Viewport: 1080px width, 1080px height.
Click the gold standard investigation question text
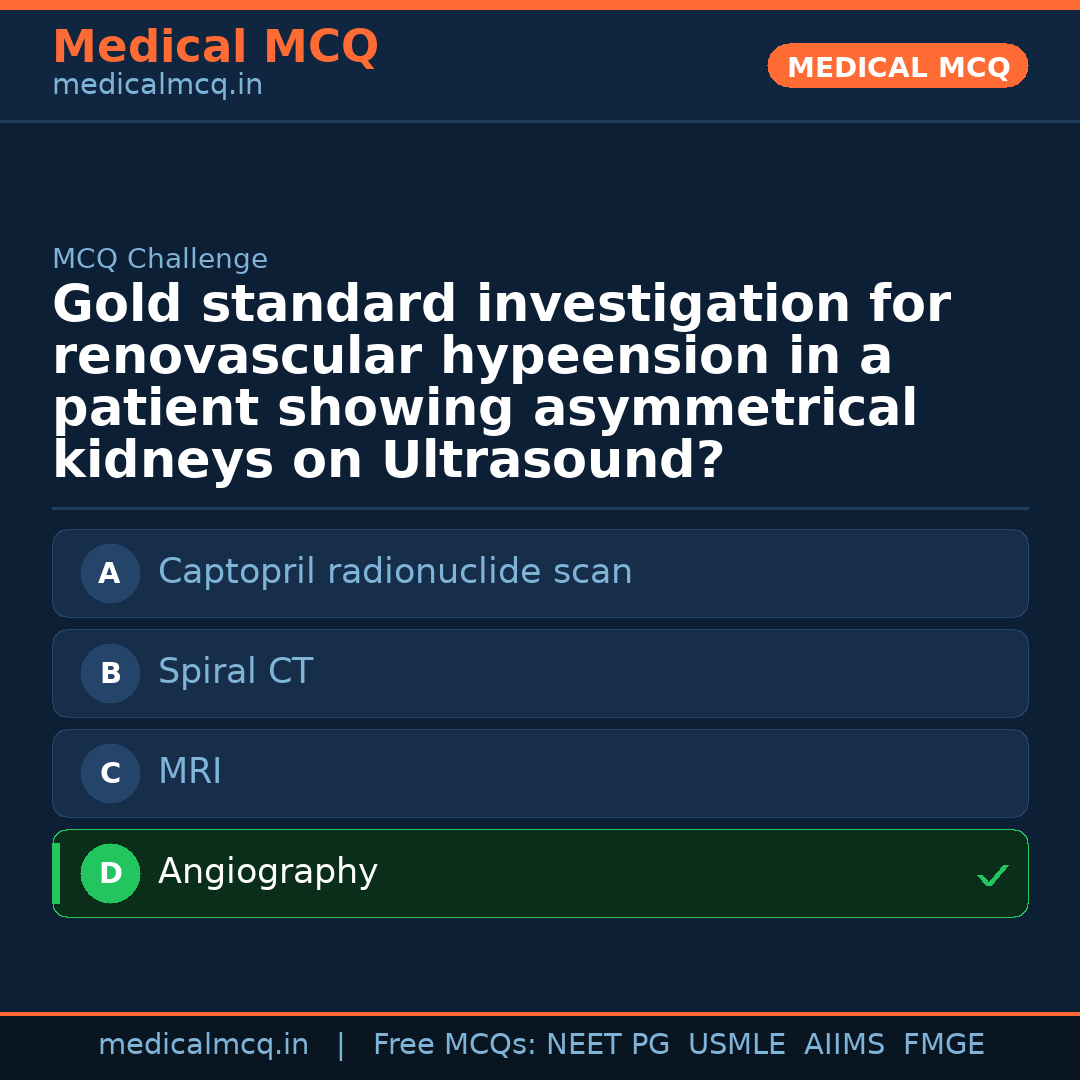500,382
